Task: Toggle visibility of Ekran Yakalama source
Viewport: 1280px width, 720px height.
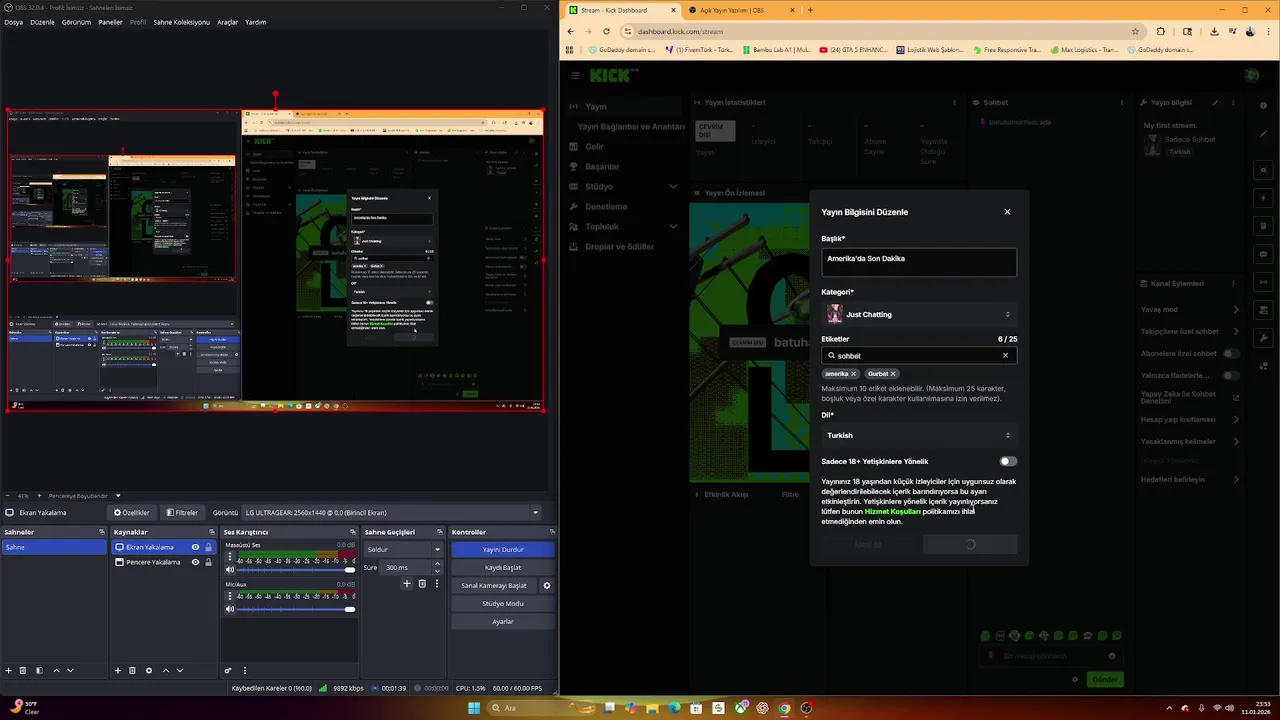Action: 195,547
